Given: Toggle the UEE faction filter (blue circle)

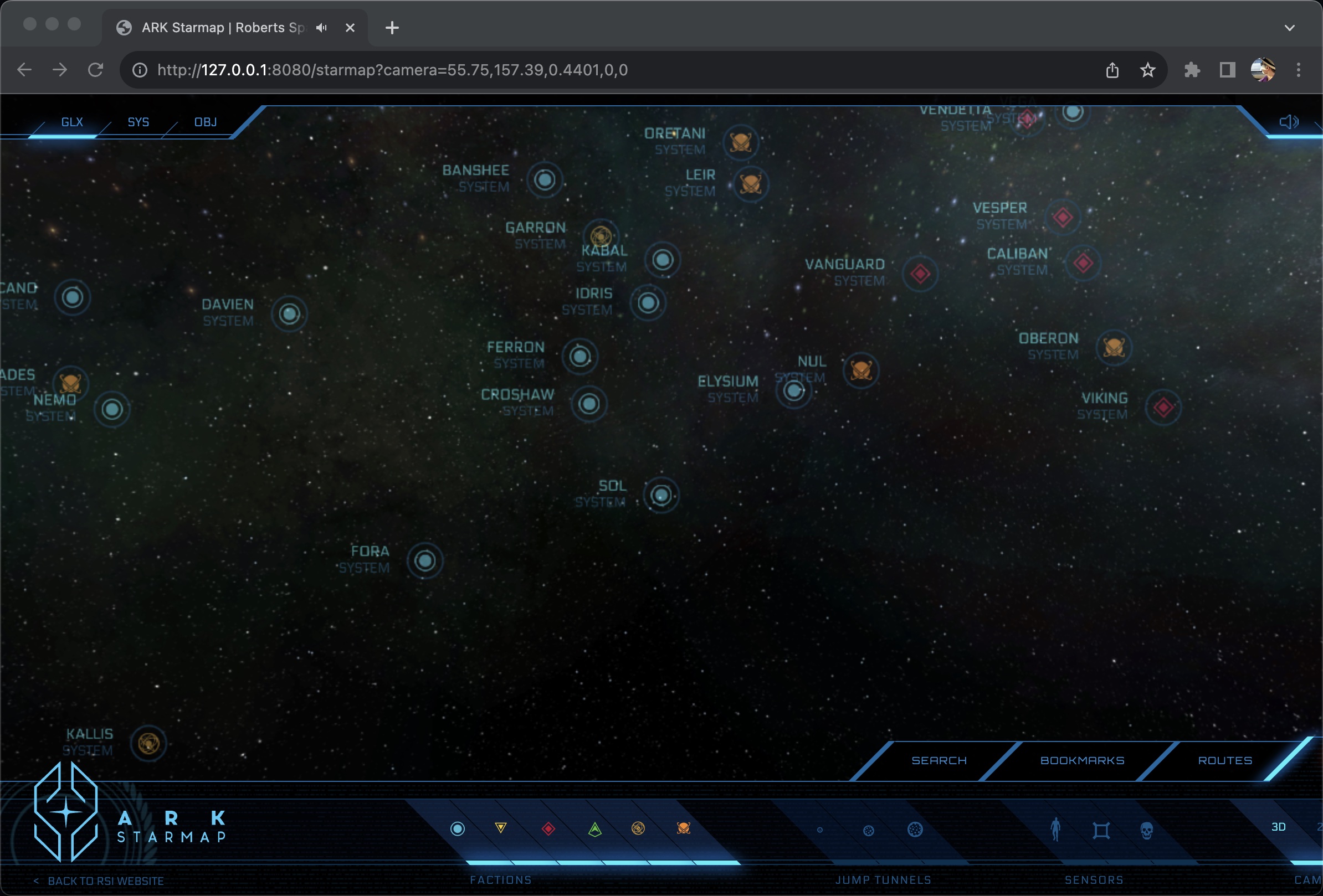Looking at the screenshot, I should click(457, 828).
